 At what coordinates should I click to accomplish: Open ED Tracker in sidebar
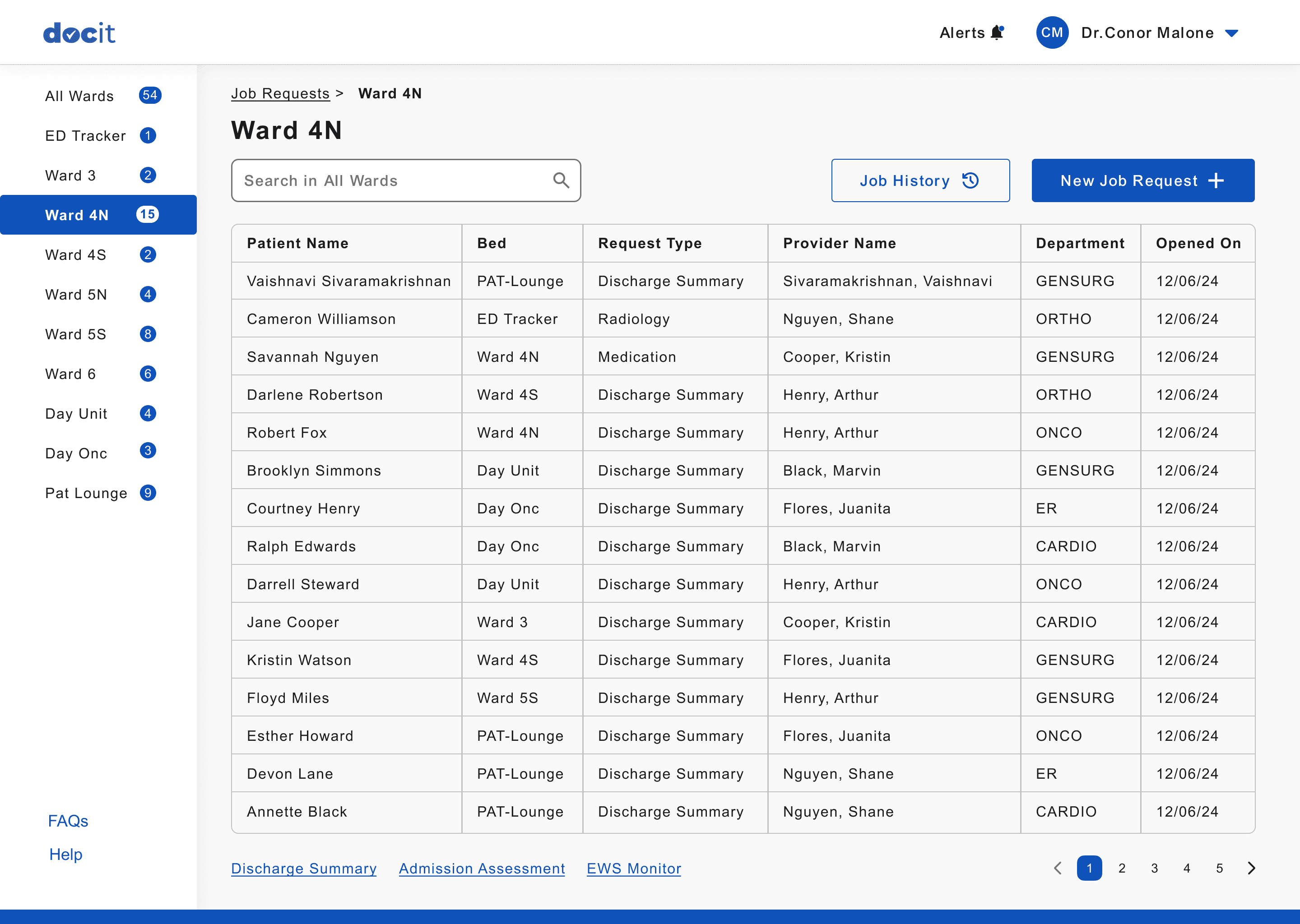85,135
